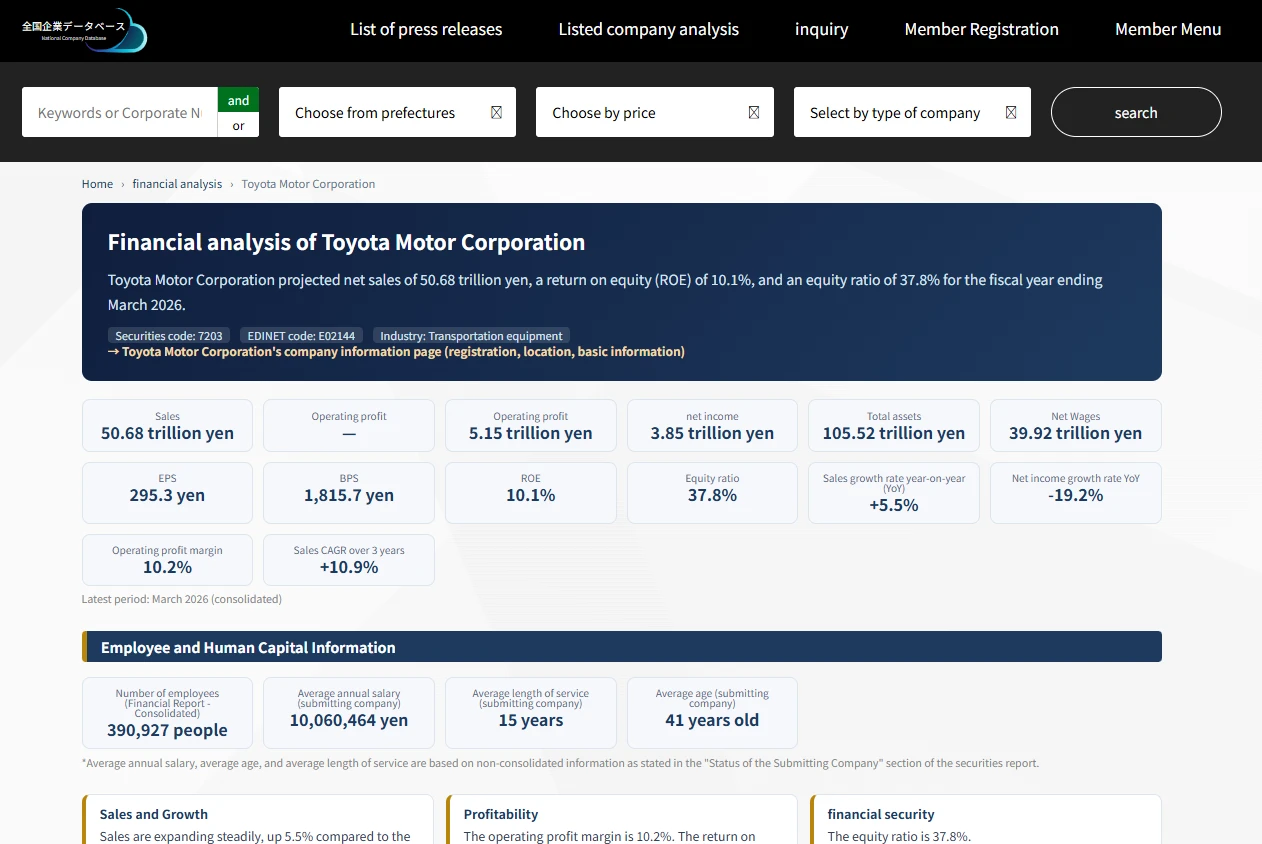Image resolution: width=1262 pixels, height=844 pixels.
Task: Click the Financial analysis of Toyota heading
Action: pos(346,242)
